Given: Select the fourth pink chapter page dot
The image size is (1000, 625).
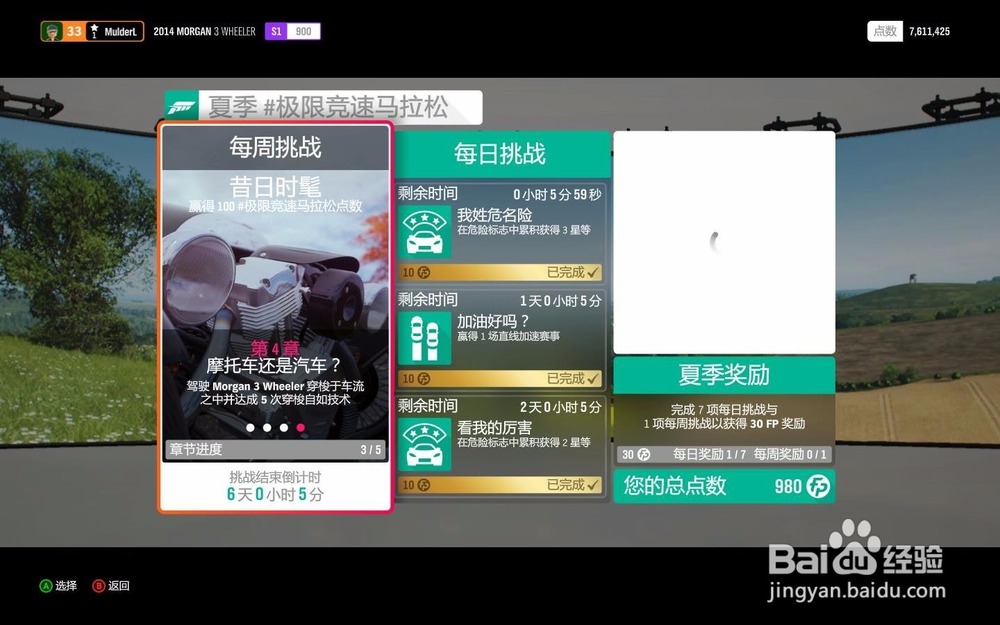Looking at the screenshot, I should tap(300, 428).
